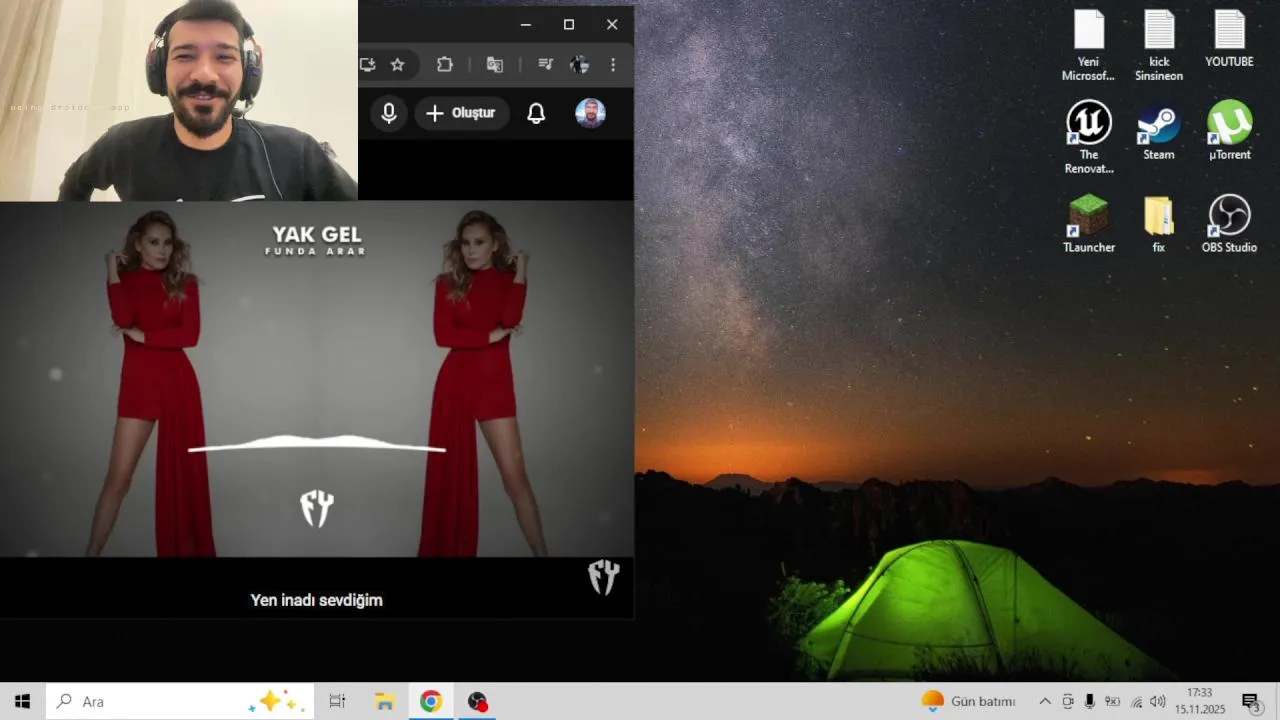Select the Steam desktop shortcut
Screen dimensions: 1280x720
pyautogui.click(x=1159, y=130)
